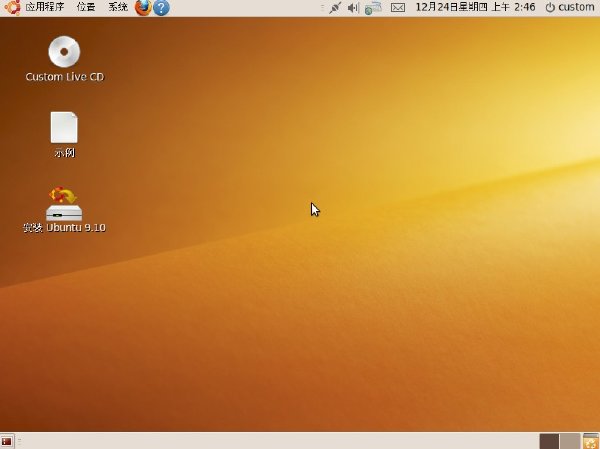Click the show desktop button in bottom panel

coord(7,441)
